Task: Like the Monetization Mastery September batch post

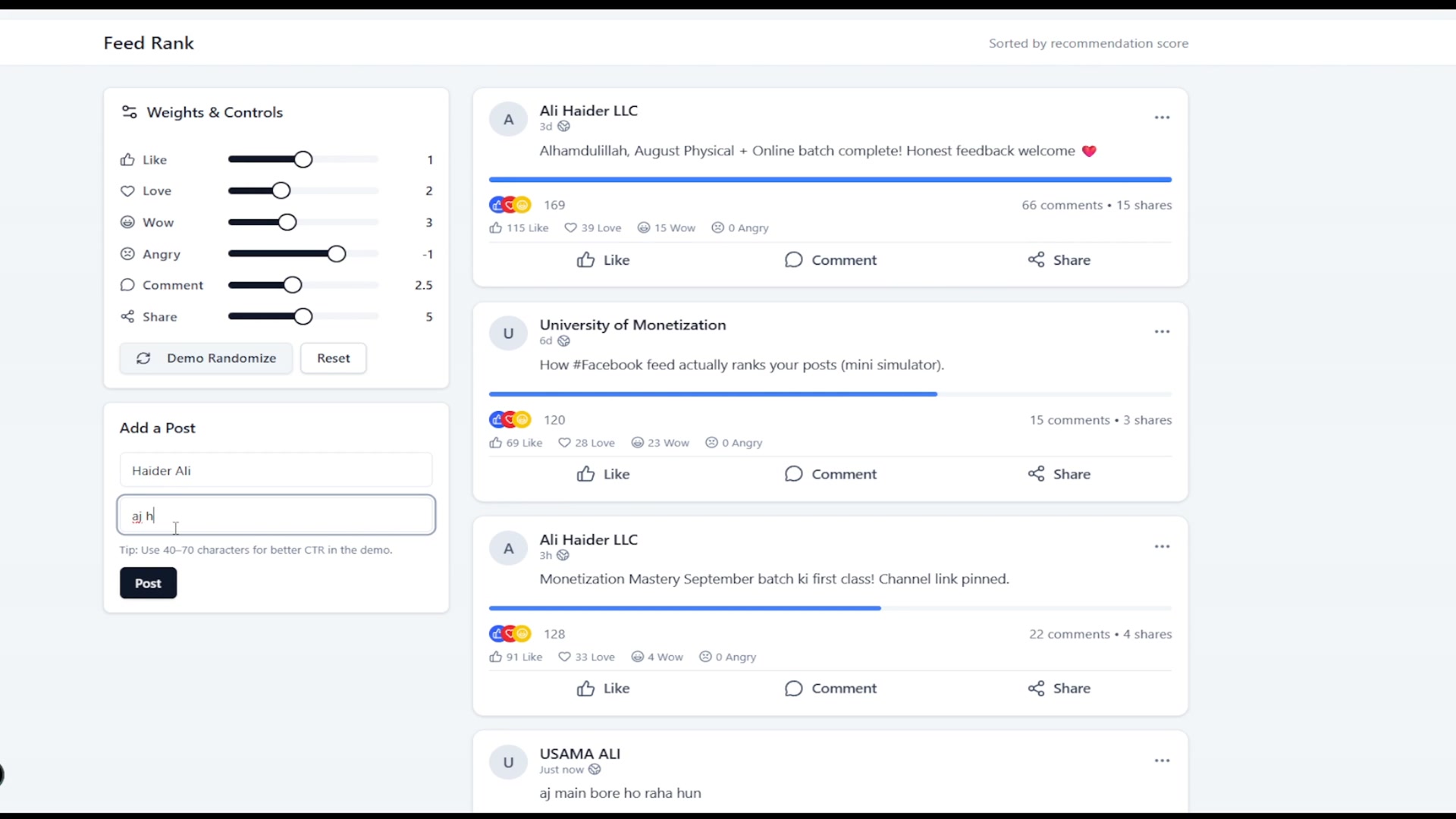Action: tap(603, 689)
